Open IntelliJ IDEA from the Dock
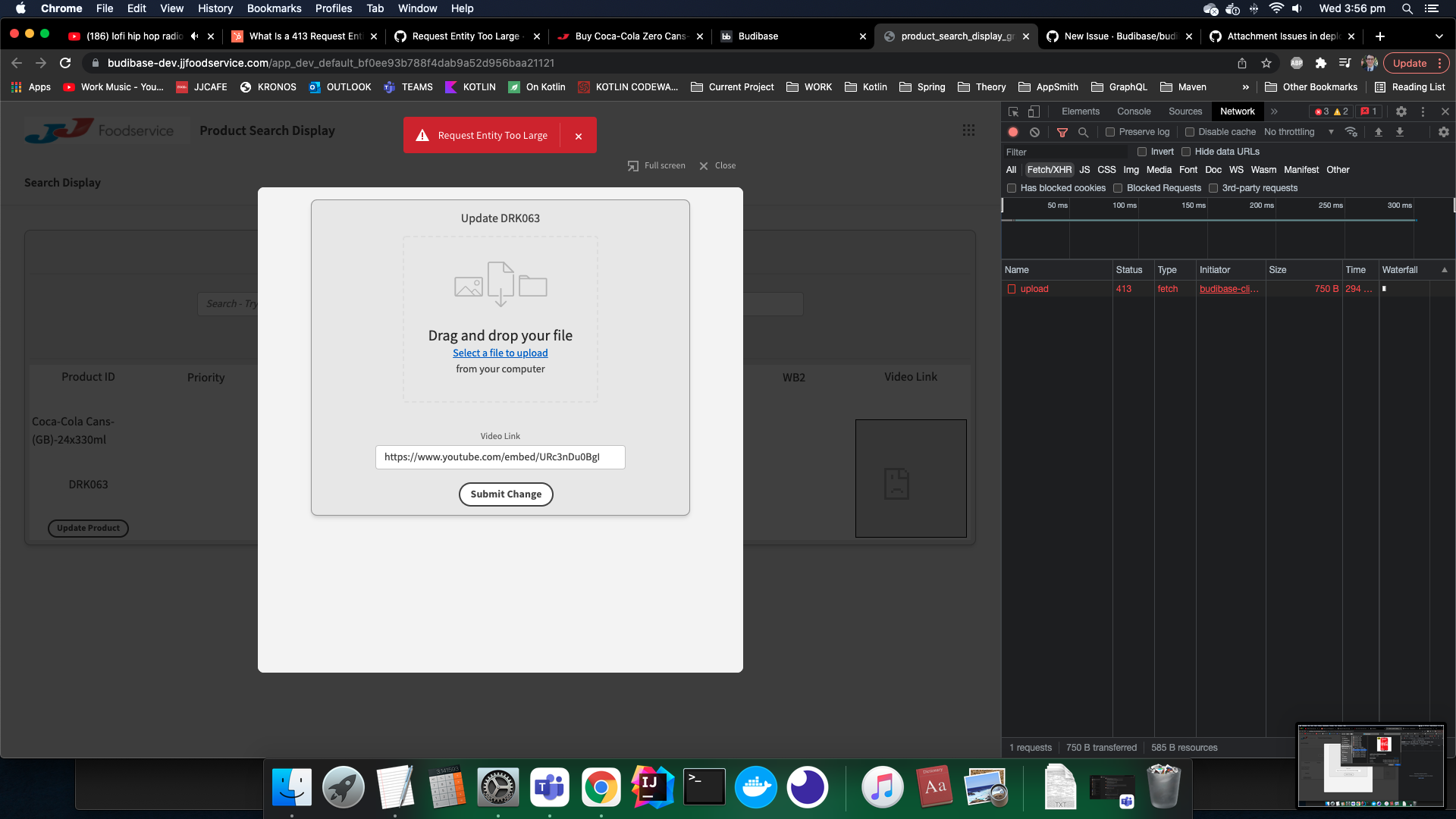The image size is (1456, 819). [x=652, y=787]
